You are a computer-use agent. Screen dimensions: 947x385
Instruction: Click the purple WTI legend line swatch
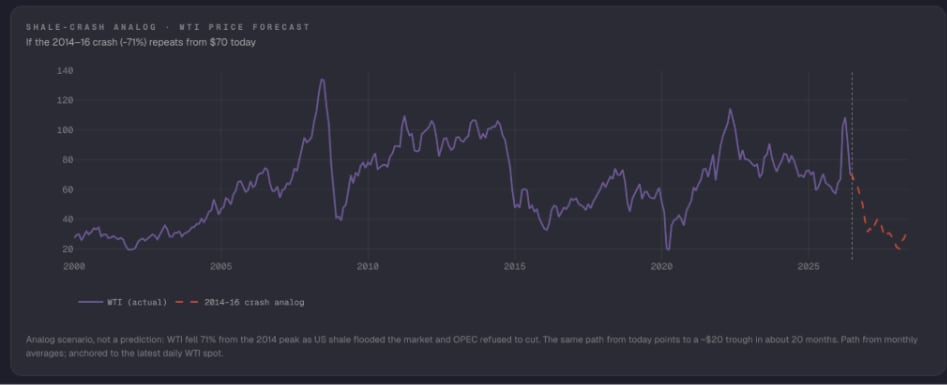91,302
